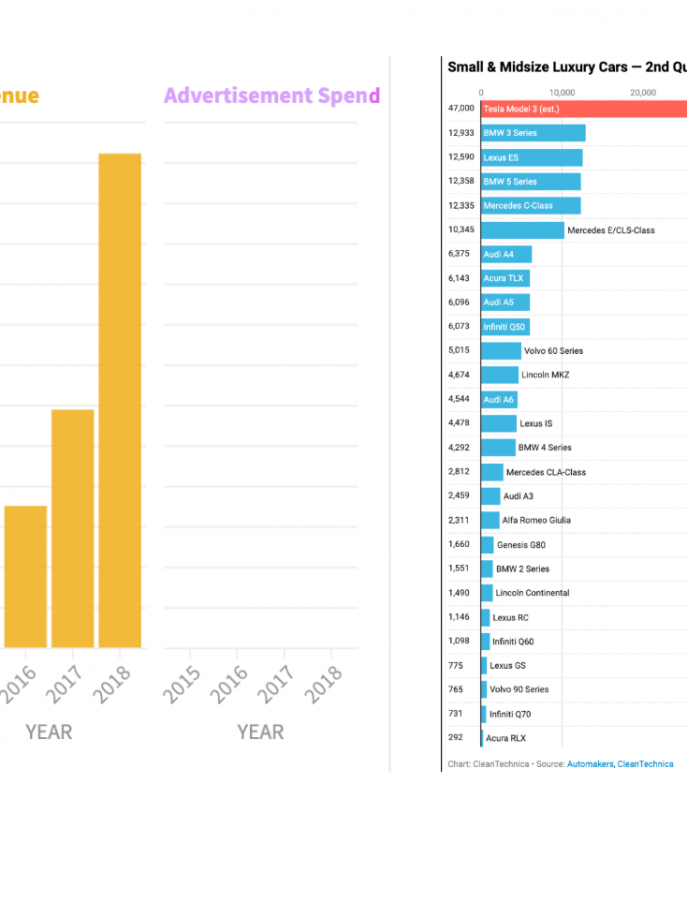Click the 2018 revenue bar
The image size is (687, 916).
click(120, 400)
